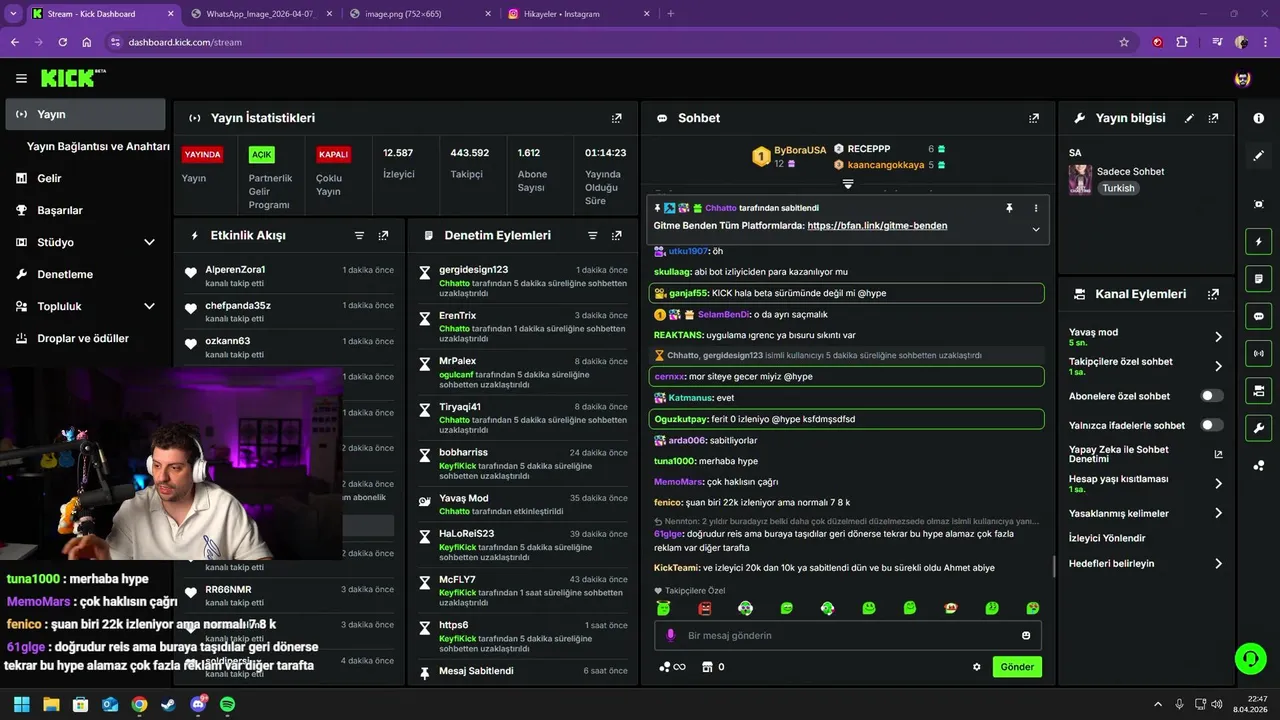The width and height of the screenshot is (1280, 720).
Task: Click the info icon in right rail
Action: pyautogui.click(x=1258, y=118)
